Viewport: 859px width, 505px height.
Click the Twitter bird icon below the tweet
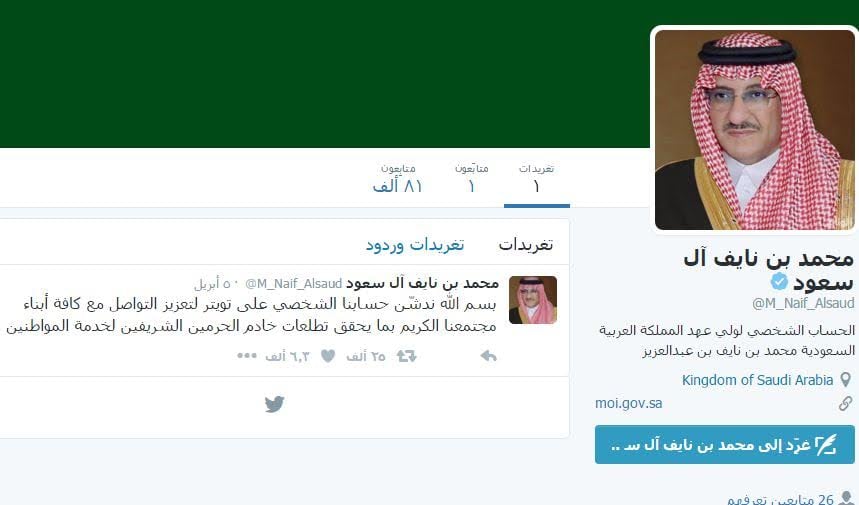tap(274, 404)
